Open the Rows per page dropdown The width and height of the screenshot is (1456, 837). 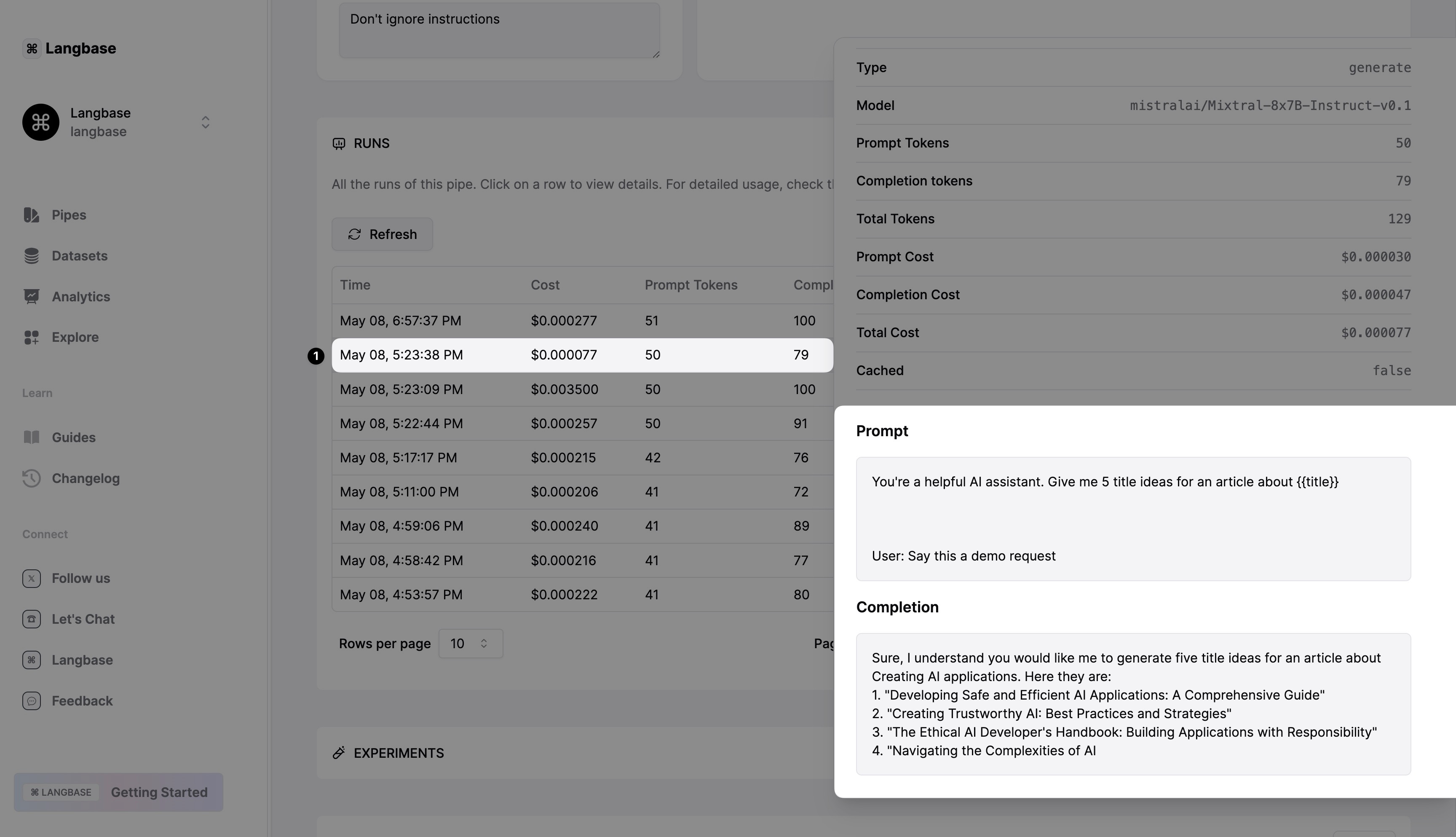click(471, 643)
